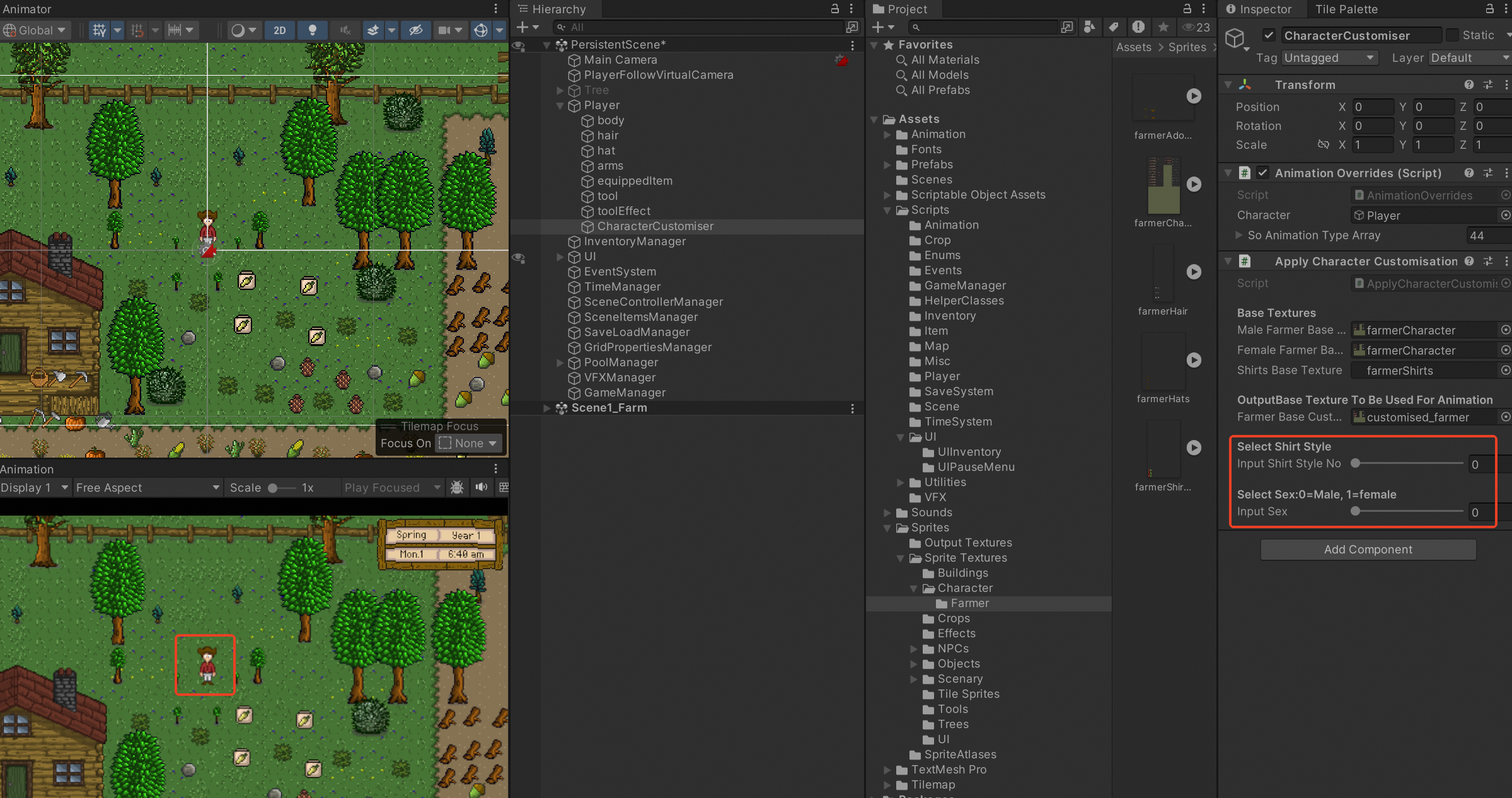Mute audio in Game view toolbar
Screen dimensions: 1512x798
point(482,487)
